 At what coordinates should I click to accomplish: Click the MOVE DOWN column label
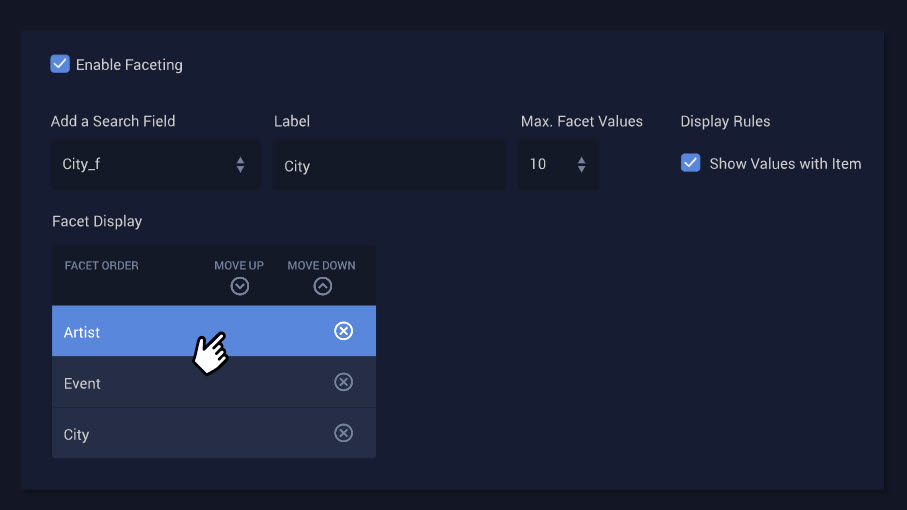[322, 265]
